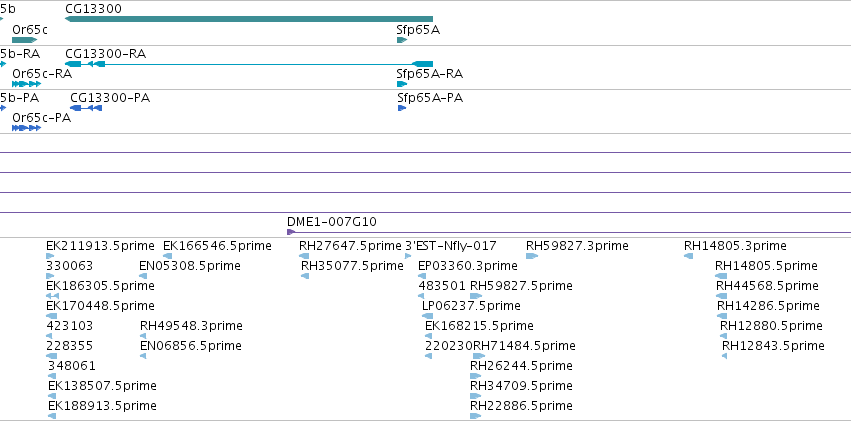Click the LP06237.5prime label
The width and height of the screenshot is (851, 421).
point(471,306)
